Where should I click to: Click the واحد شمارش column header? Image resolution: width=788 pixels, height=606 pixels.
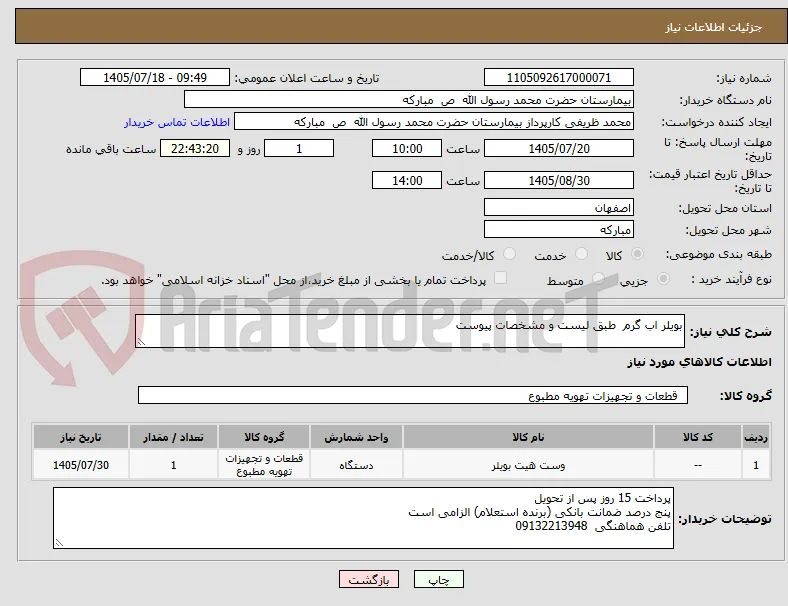[356, 437]
